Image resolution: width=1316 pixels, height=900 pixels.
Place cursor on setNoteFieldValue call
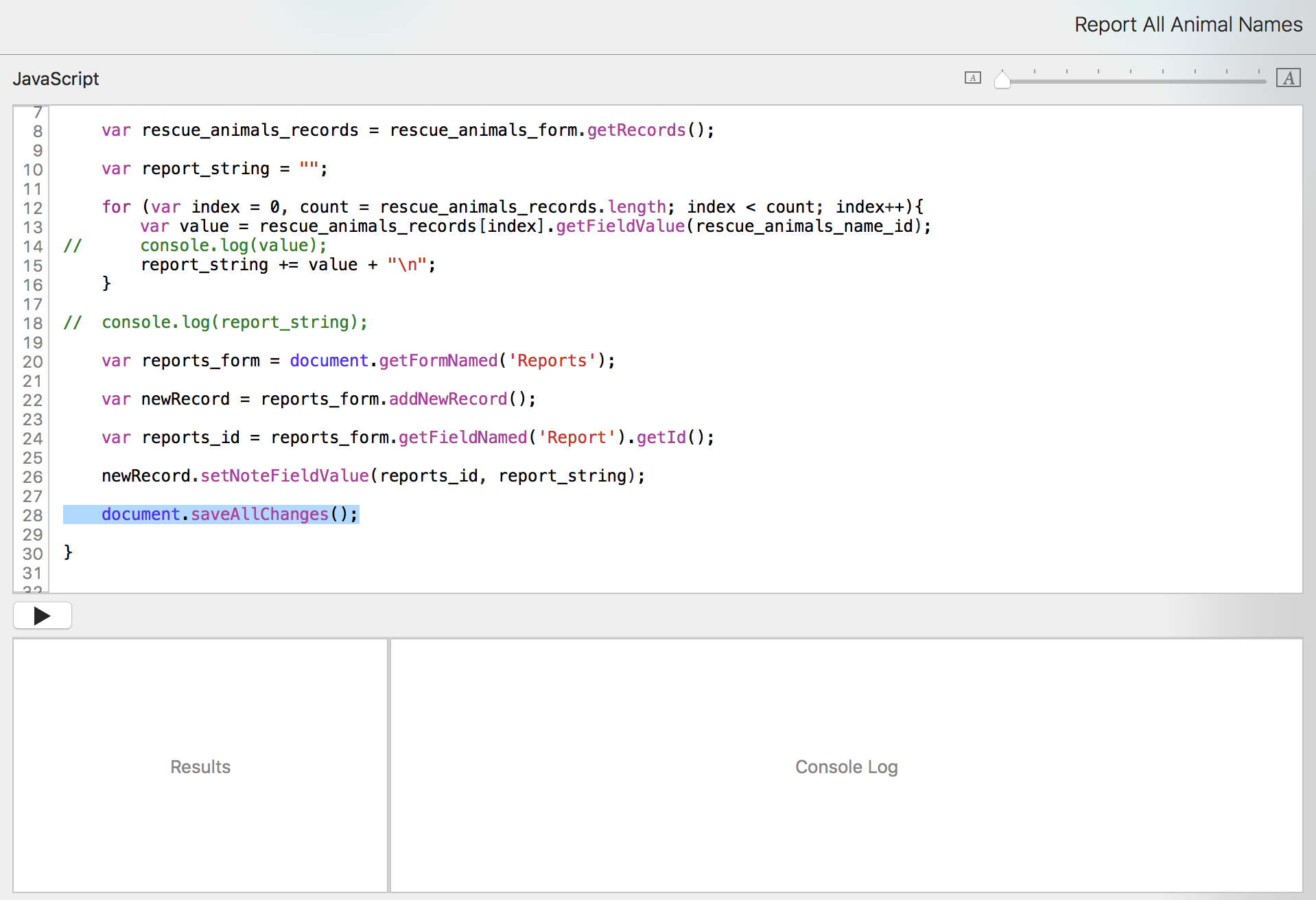tap(284, 476)
